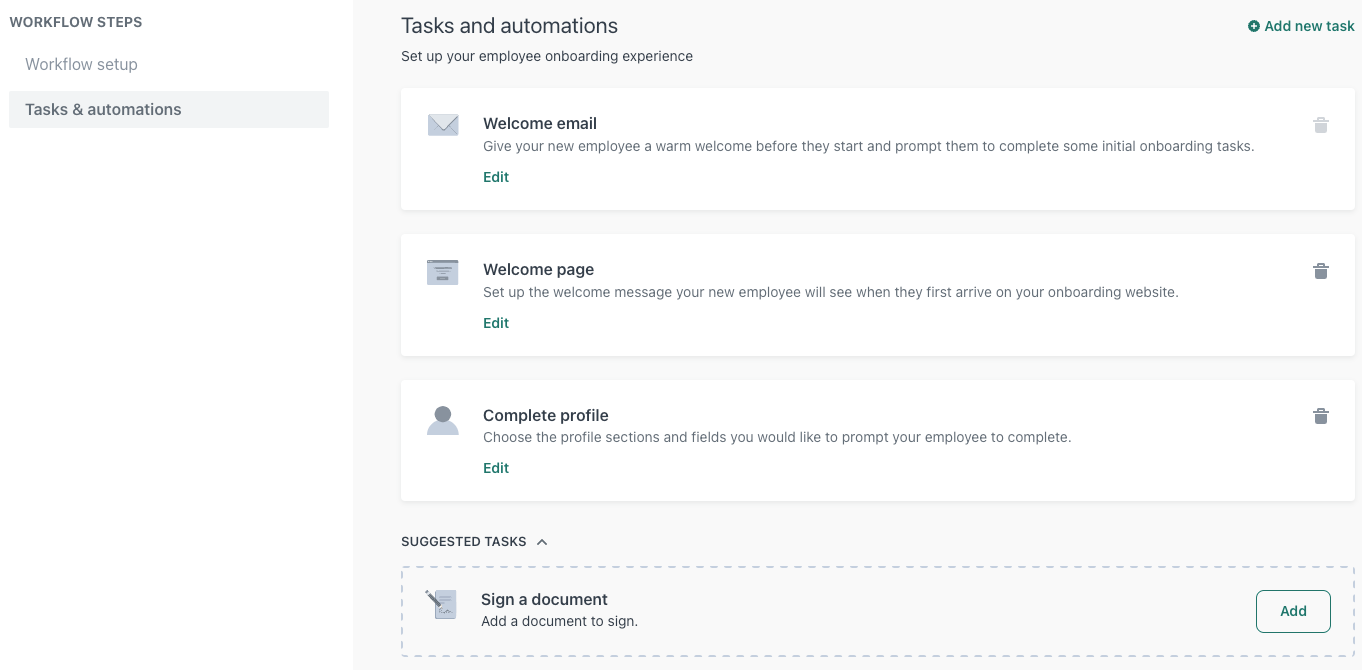Click 'Give your new employee a warm welcome' description
The width and height of the screenshot is (1362, 670).
click(x=868, y=146)
